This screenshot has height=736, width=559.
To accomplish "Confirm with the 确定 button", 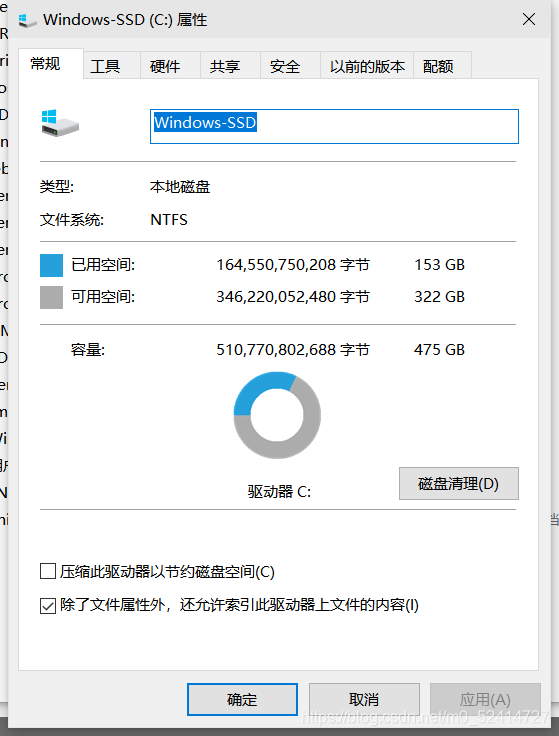I will click(x=242, y=699).
